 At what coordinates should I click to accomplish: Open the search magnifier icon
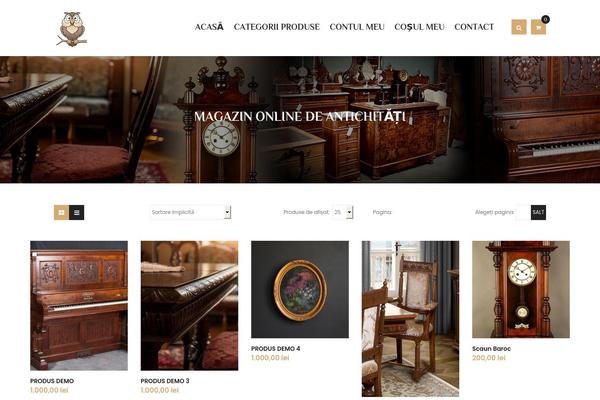coord(519,27)
